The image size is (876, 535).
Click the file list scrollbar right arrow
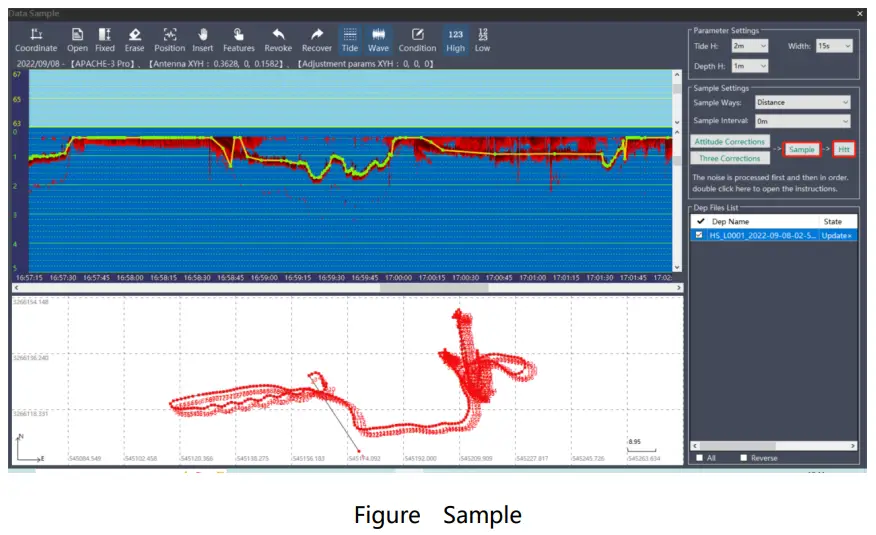coord(853,446)
